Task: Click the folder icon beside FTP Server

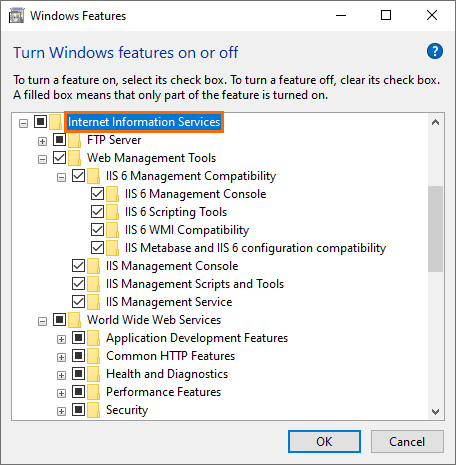Action: click(x=75, y=140)
